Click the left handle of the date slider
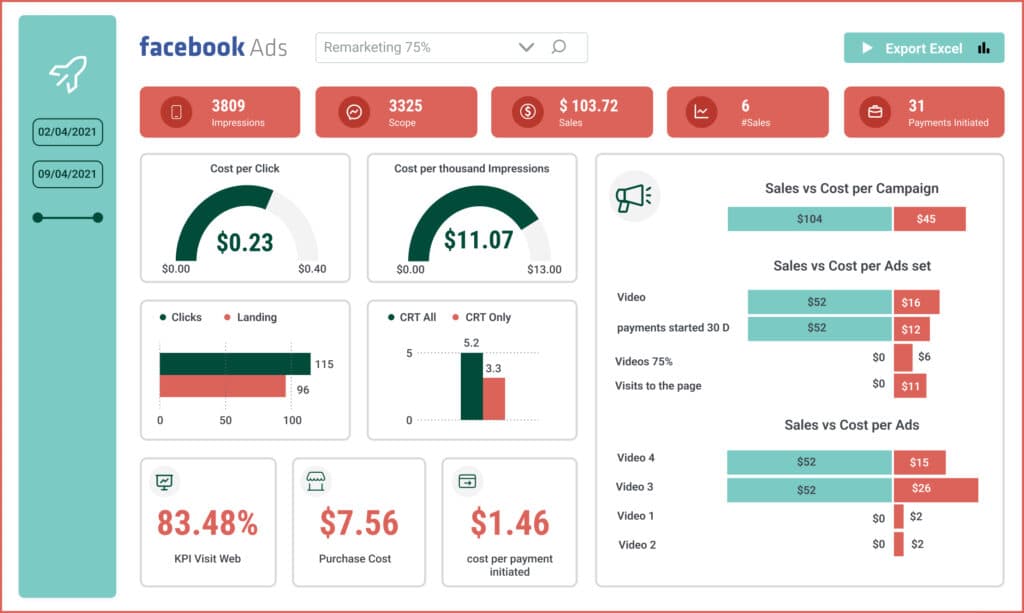This screenshot has width=1024, height=613. 38,217
